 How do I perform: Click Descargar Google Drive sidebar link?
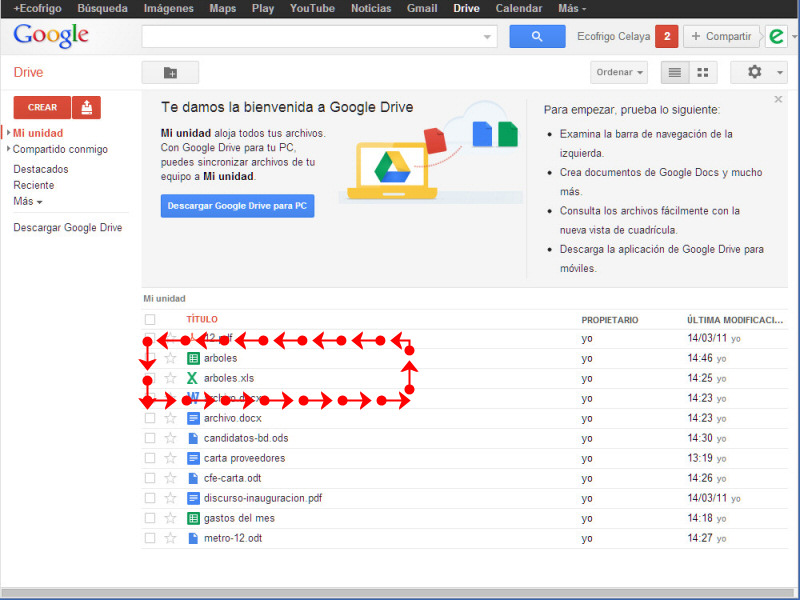(68, 228)
